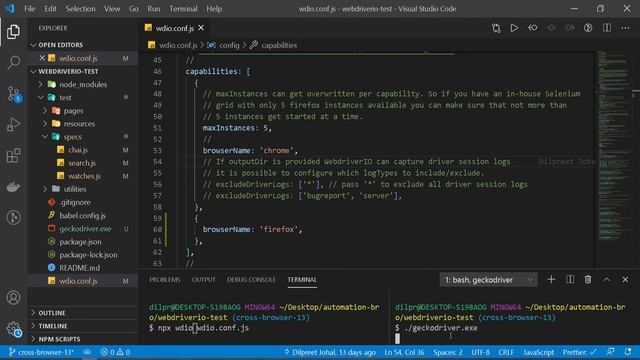Expand the Timeline section
Image resolution: width=640 pixels, height=360 pixels.
click(83, 326)
